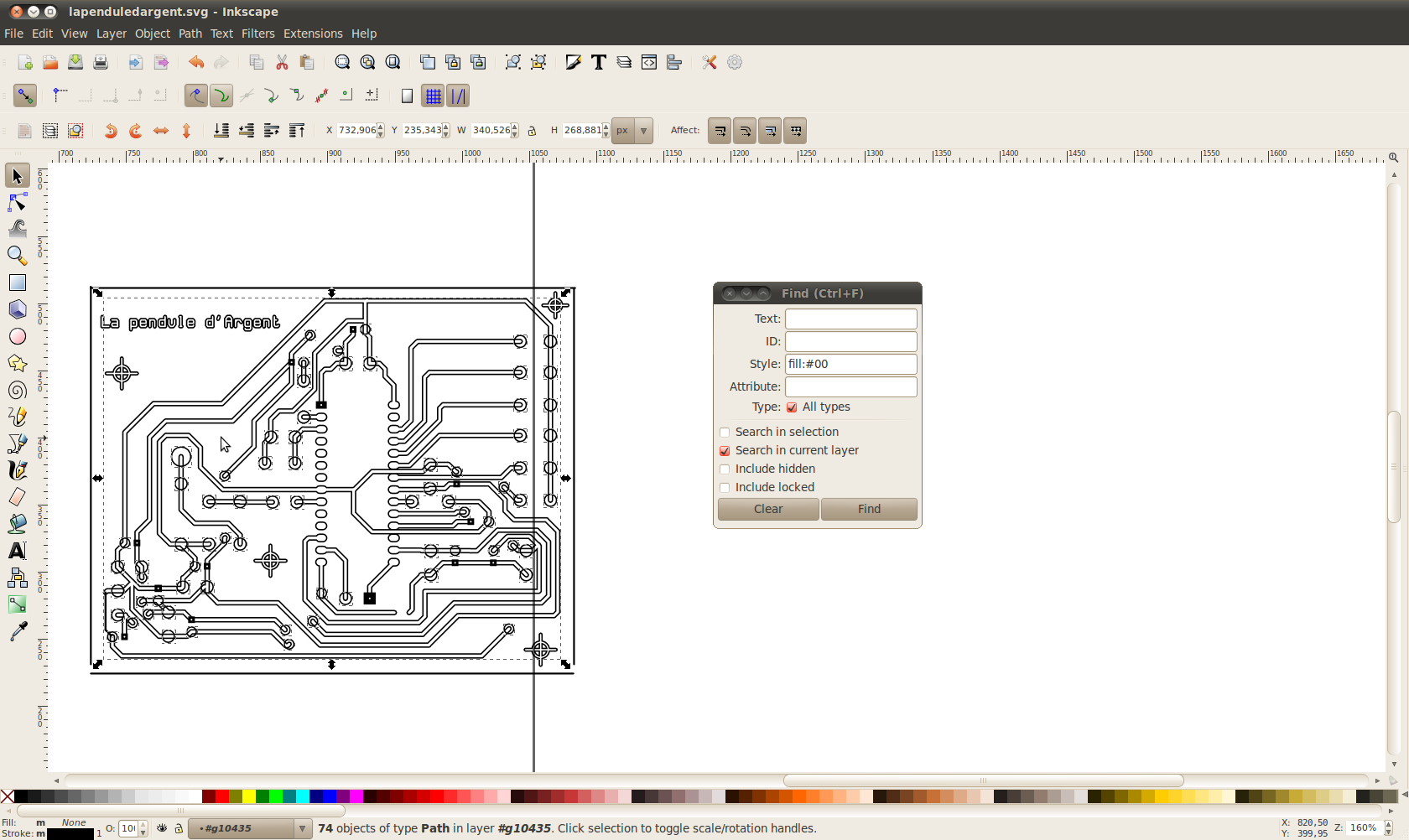Activate the Eraser tool
This screenshot has height=840, width=1409.
pyautogui.click(x=17, y=497)
